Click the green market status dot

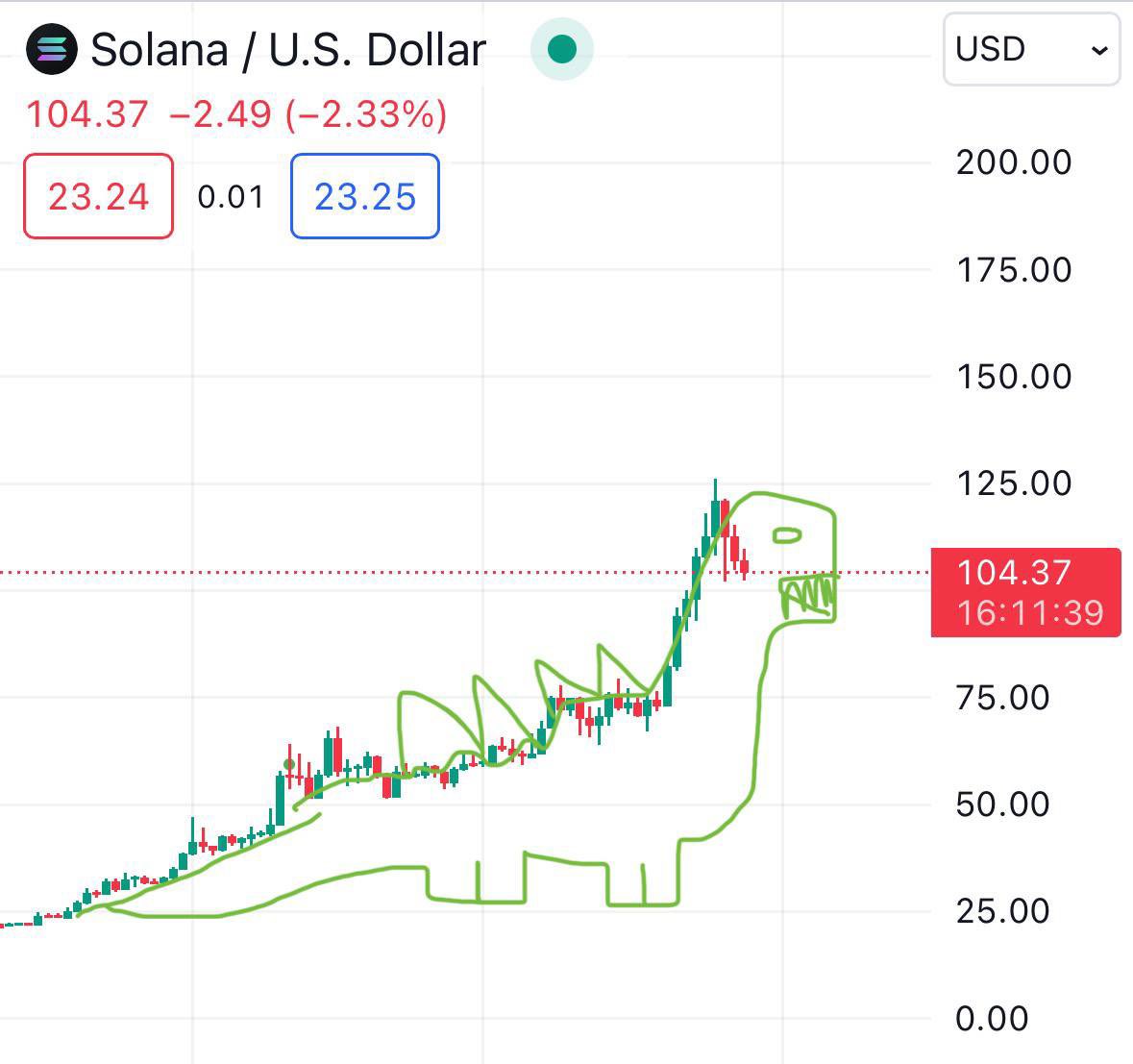click(x=562, y=49)
